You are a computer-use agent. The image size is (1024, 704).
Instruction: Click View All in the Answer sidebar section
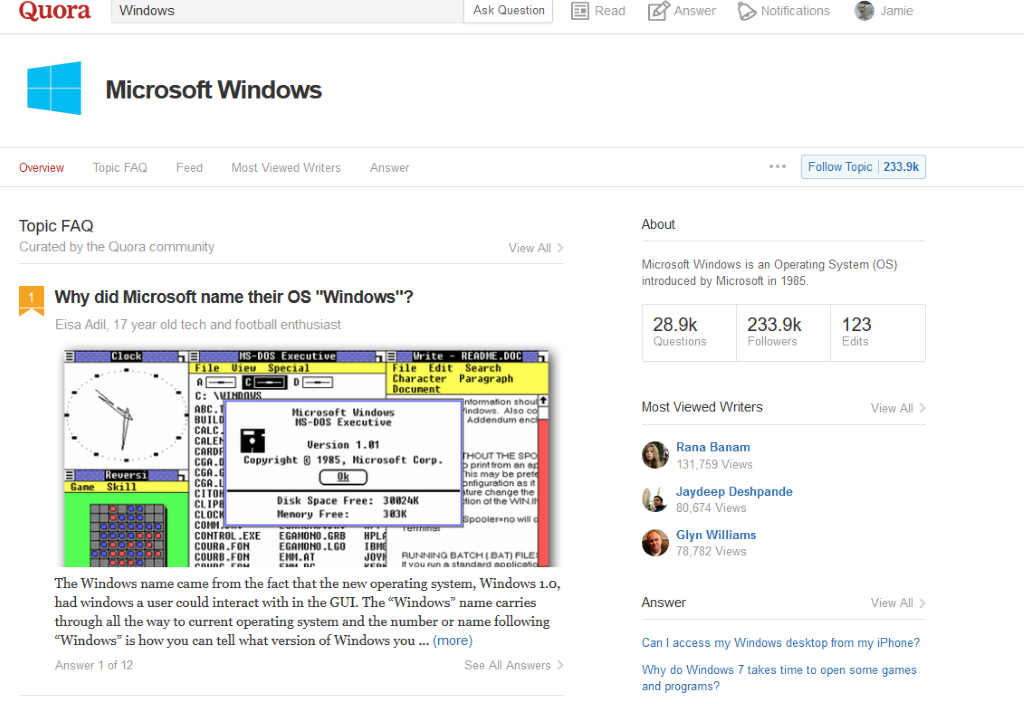coord(898,603)
